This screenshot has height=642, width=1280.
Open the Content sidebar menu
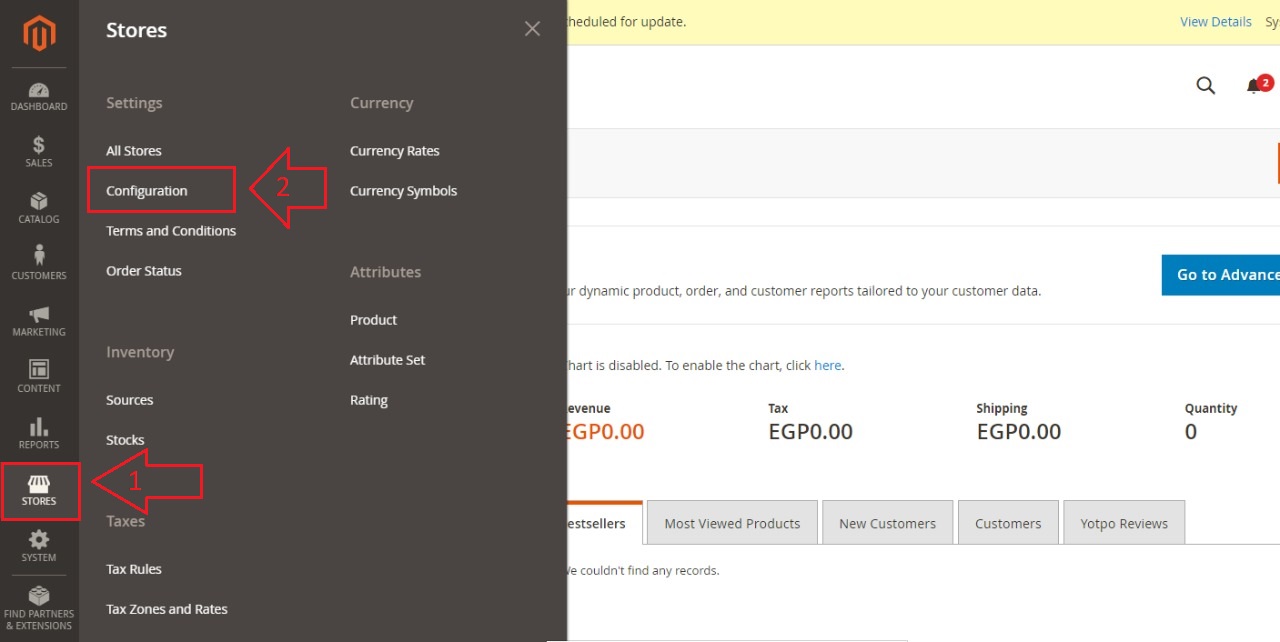(39, 377)
